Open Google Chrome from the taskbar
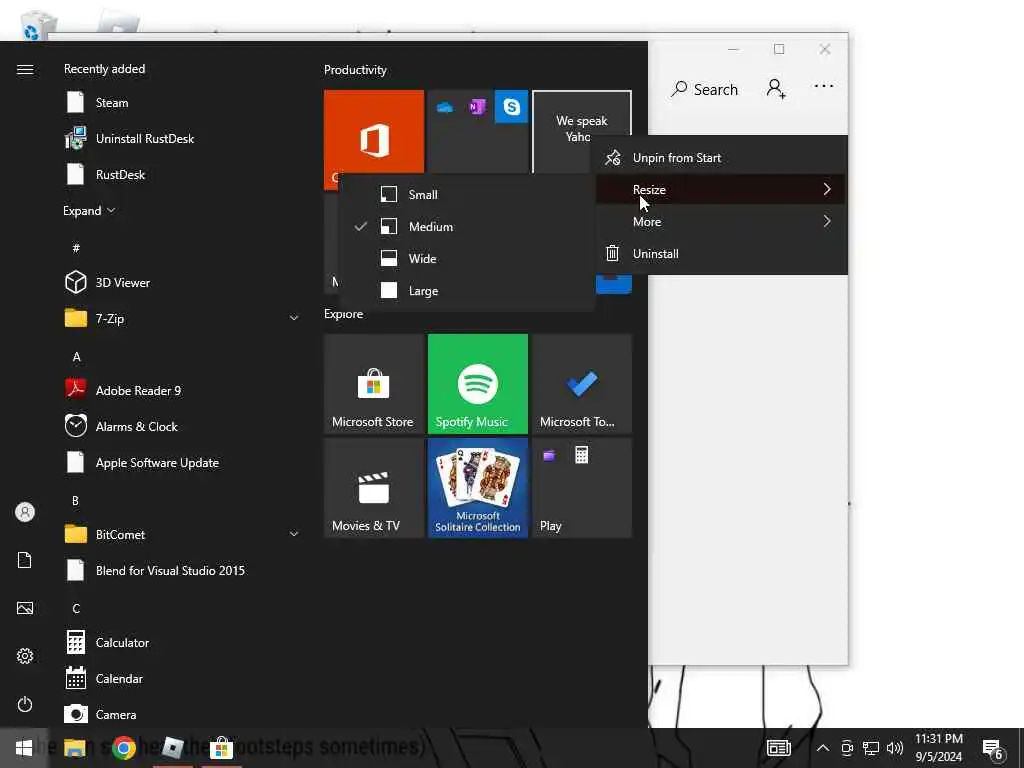 (x=123, y=748)
